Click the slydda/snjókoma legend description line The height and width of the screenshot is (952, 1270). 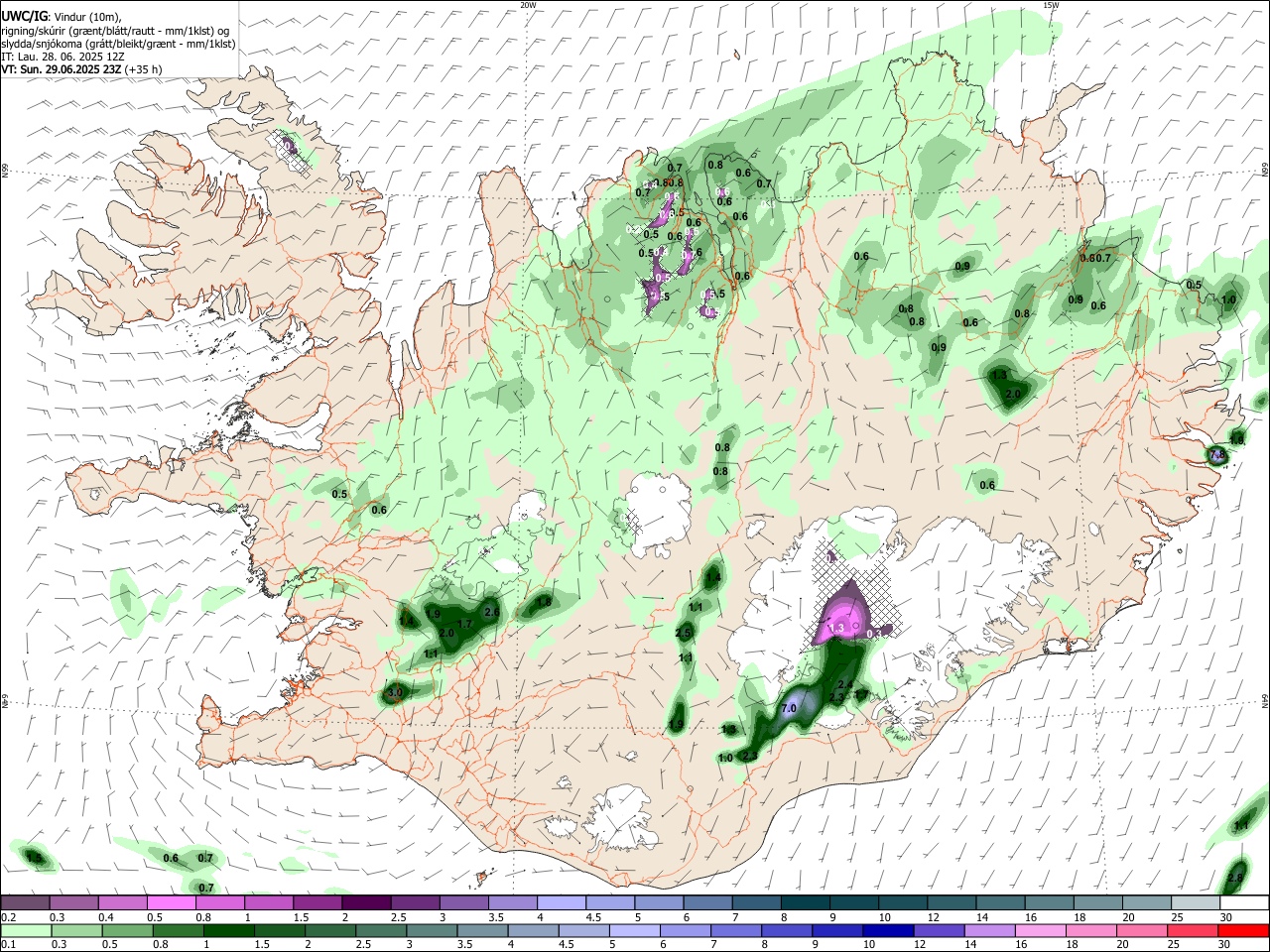click(x=118, y=44)
